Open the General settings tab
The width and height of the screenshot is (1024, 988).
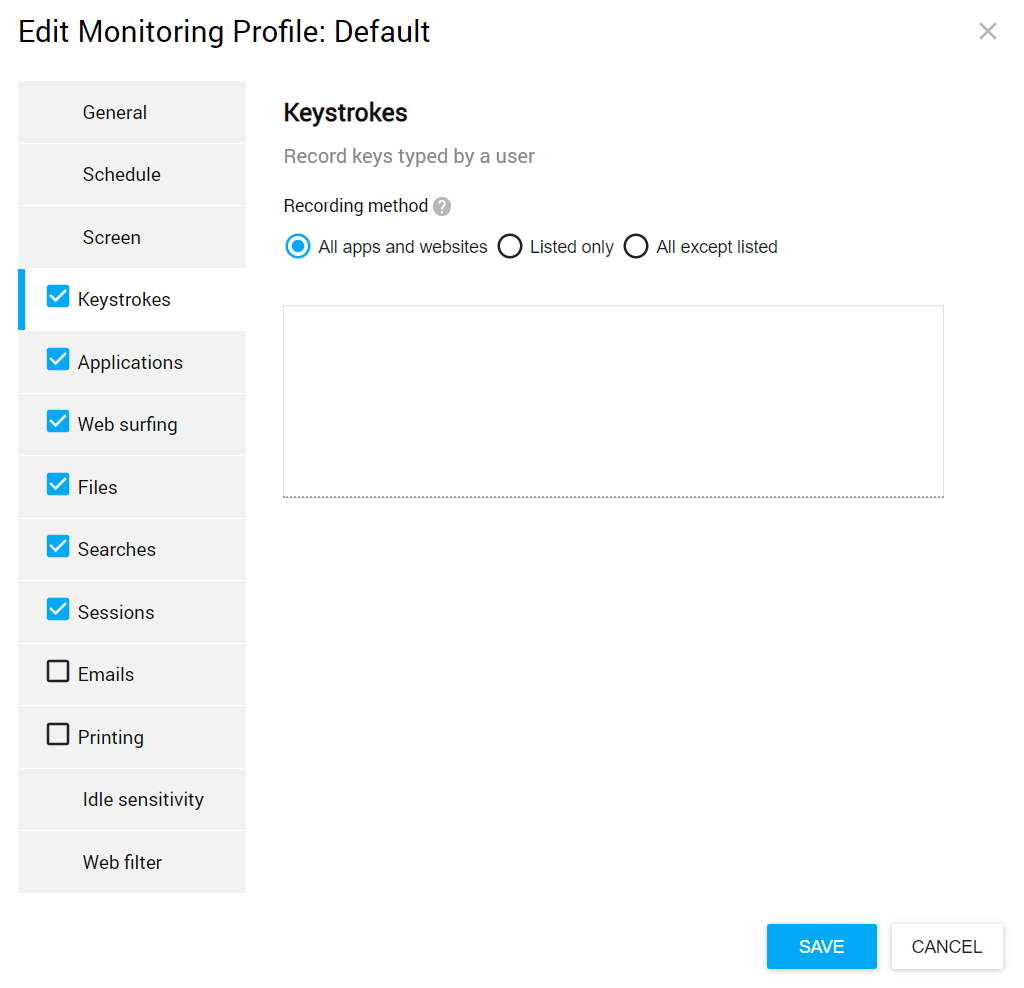click(x=115, y=113)
